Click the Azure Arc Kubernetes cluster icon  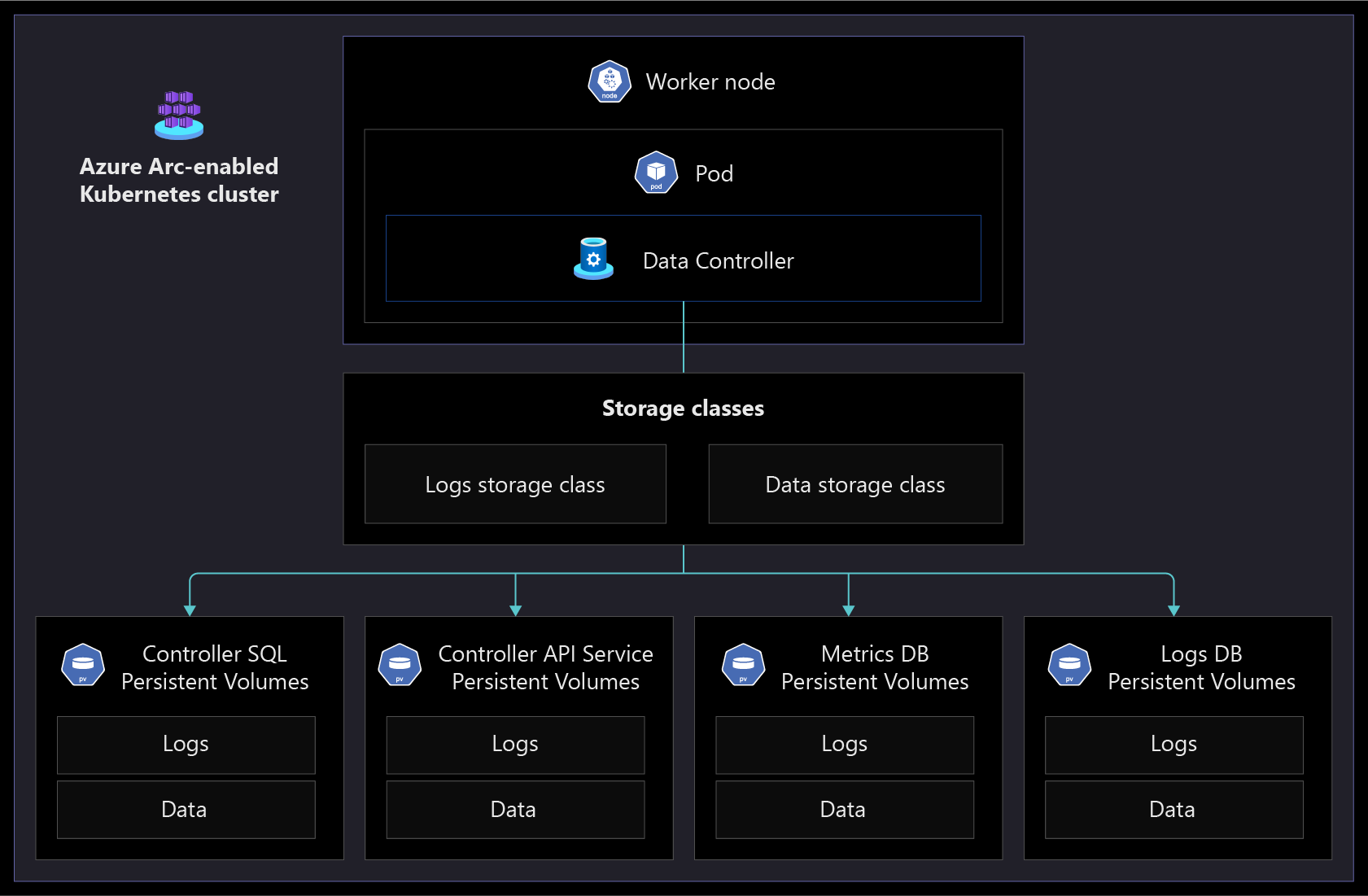[x=179, y=115]
